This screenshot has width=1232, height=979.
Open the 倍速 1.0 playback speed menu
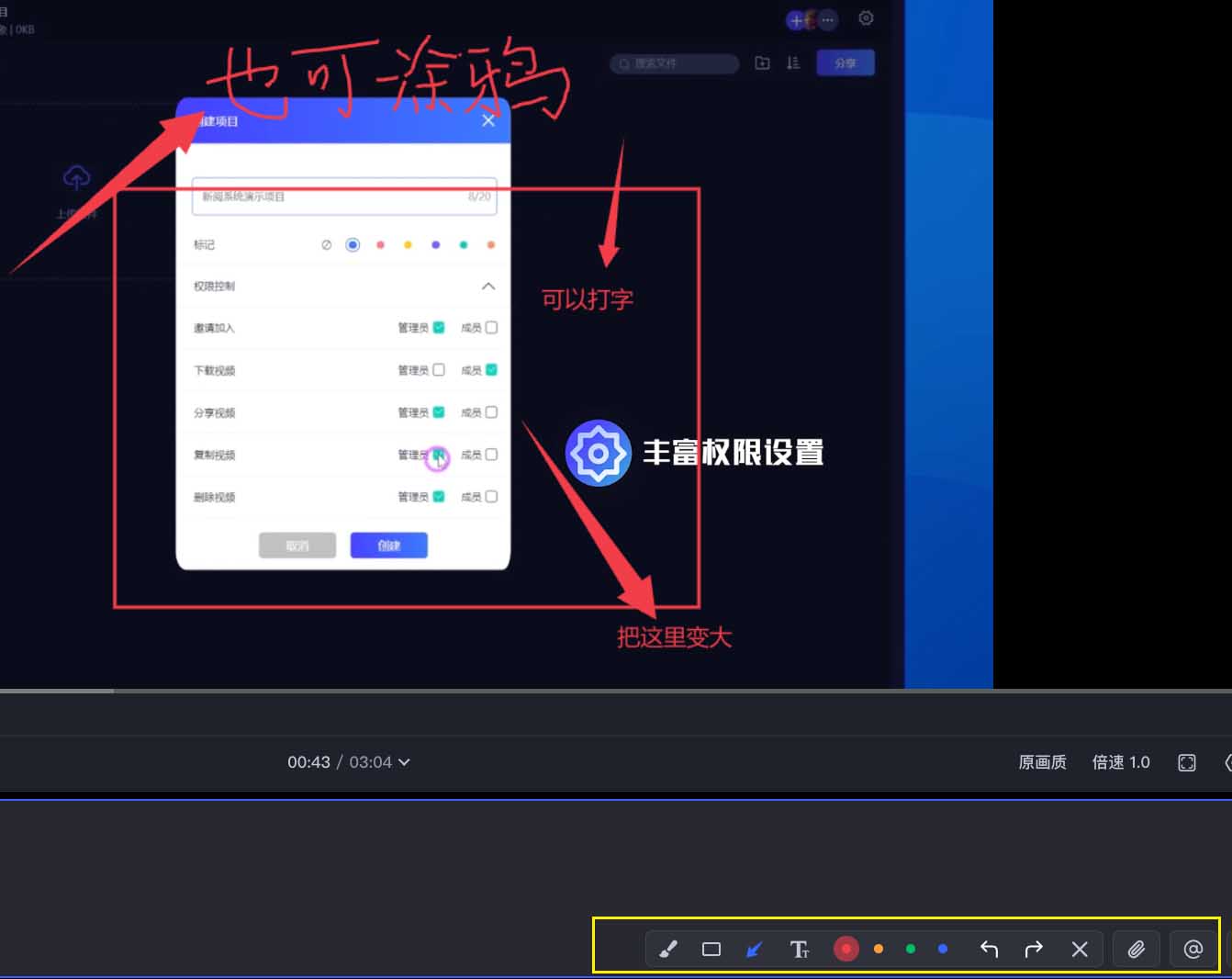1120,762
